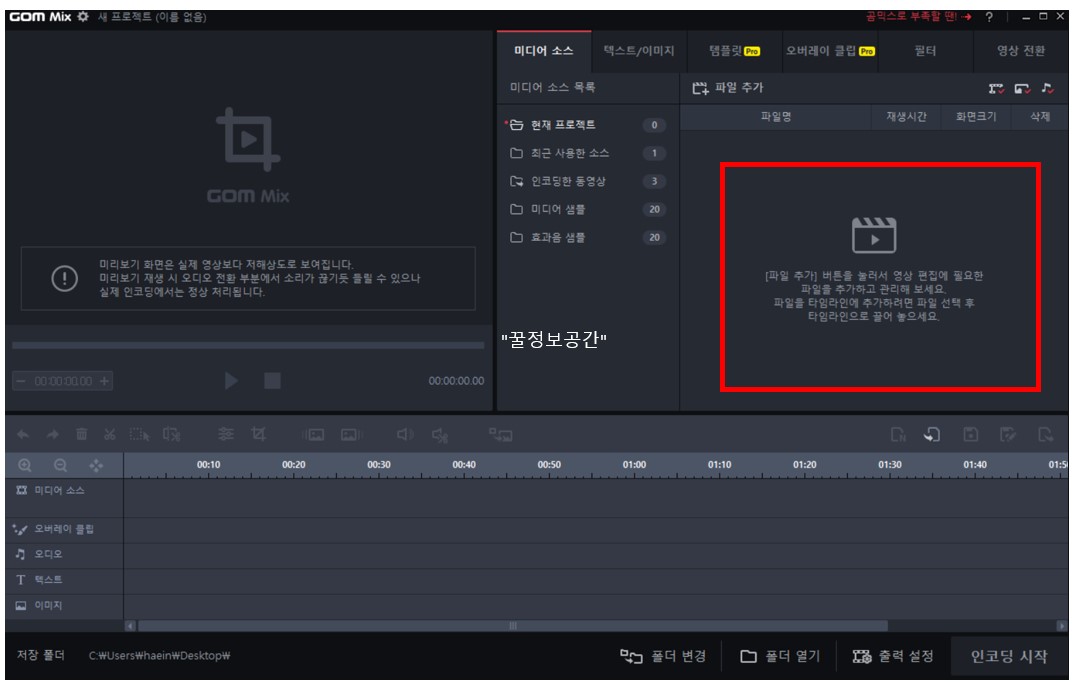Click the save-as icon with pencil
This screenshot has height=685, width=1072.
coord(1008,434)
